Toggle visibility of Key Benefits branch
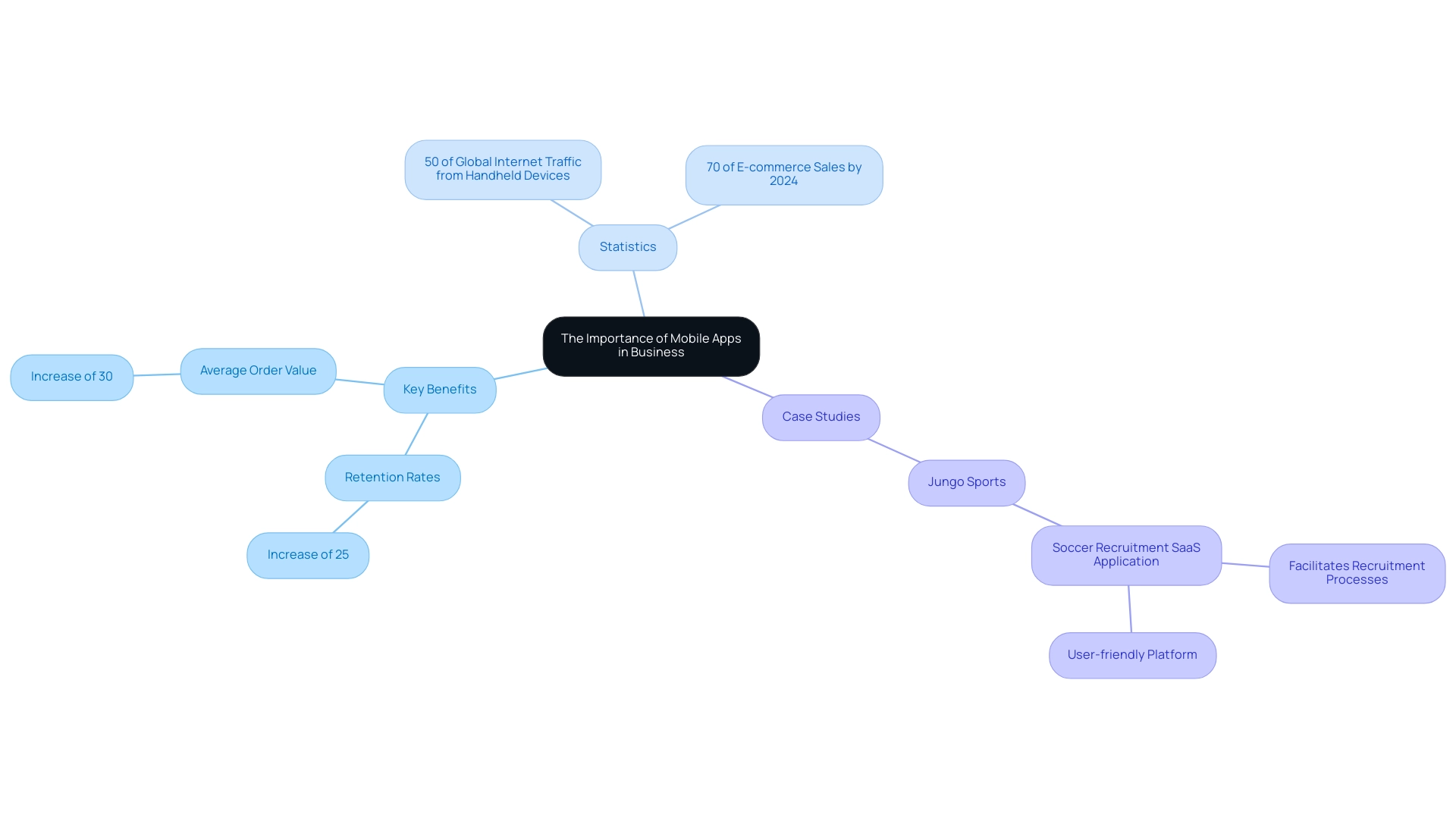This screenshot has height=821, width=1456. pos(439,390)
